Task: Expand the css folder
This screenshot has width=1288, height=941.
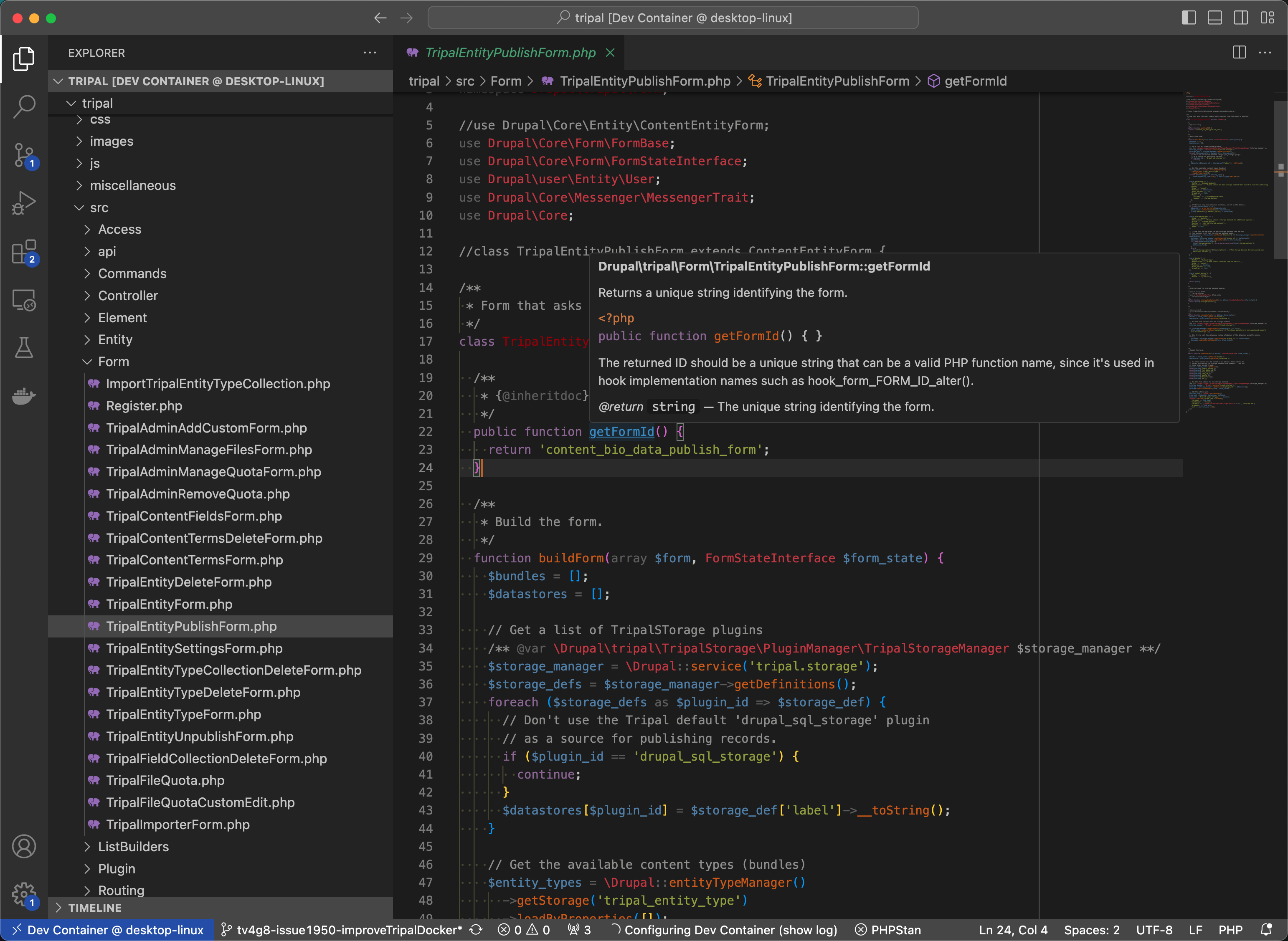Action: tap(221, 120)
